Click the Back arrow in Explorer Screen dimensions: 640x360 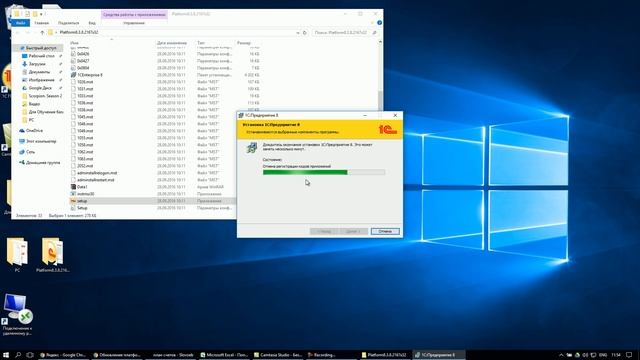click(17, 32)
